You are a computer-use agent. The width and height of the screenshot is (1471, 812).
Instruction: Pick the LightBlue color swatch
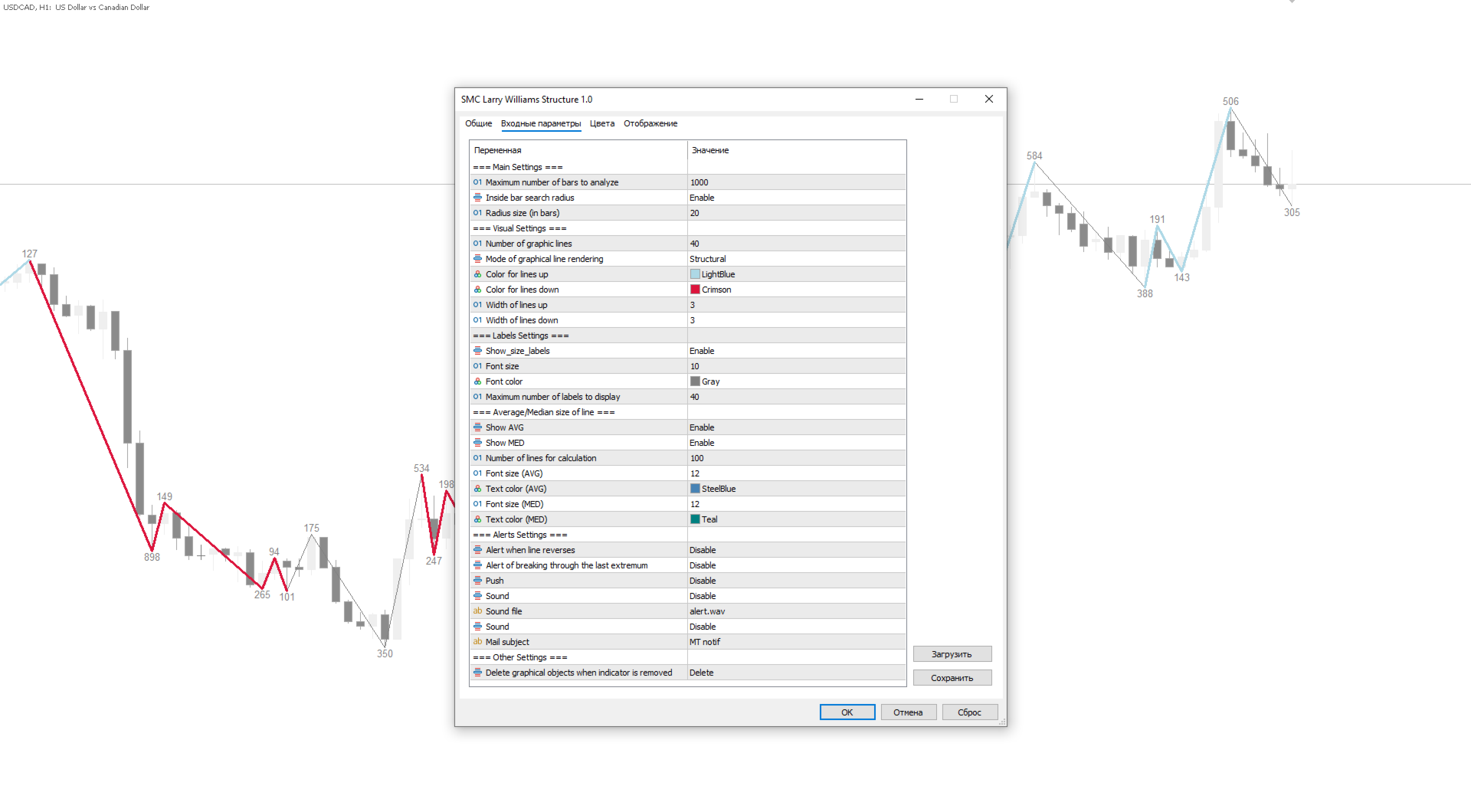click(695, 274)
